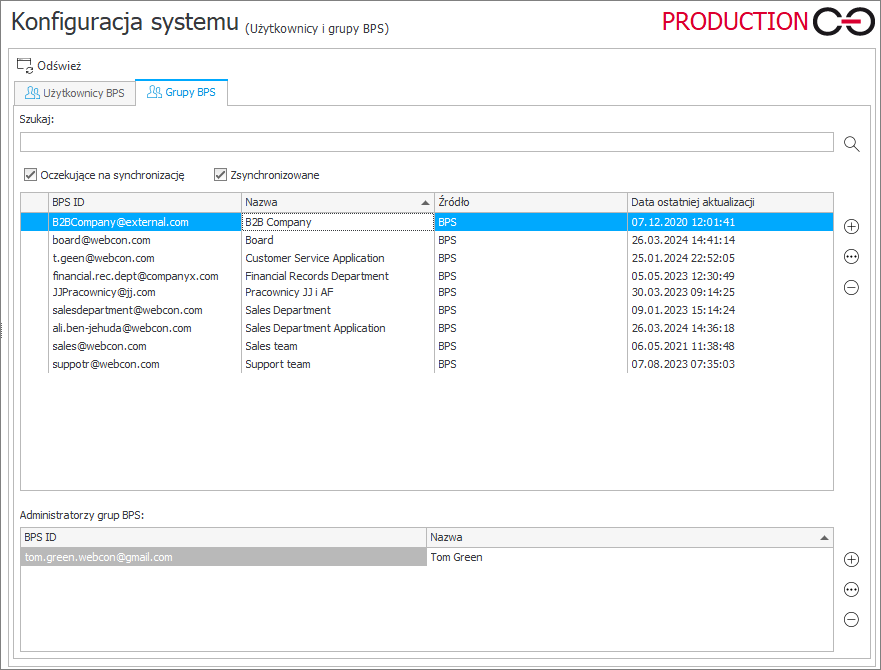Image resolution: width=881 pixels, height=670 pixels.
Task: Edit group administrator via ellipsis icon
Action: (x=851, y=590)
